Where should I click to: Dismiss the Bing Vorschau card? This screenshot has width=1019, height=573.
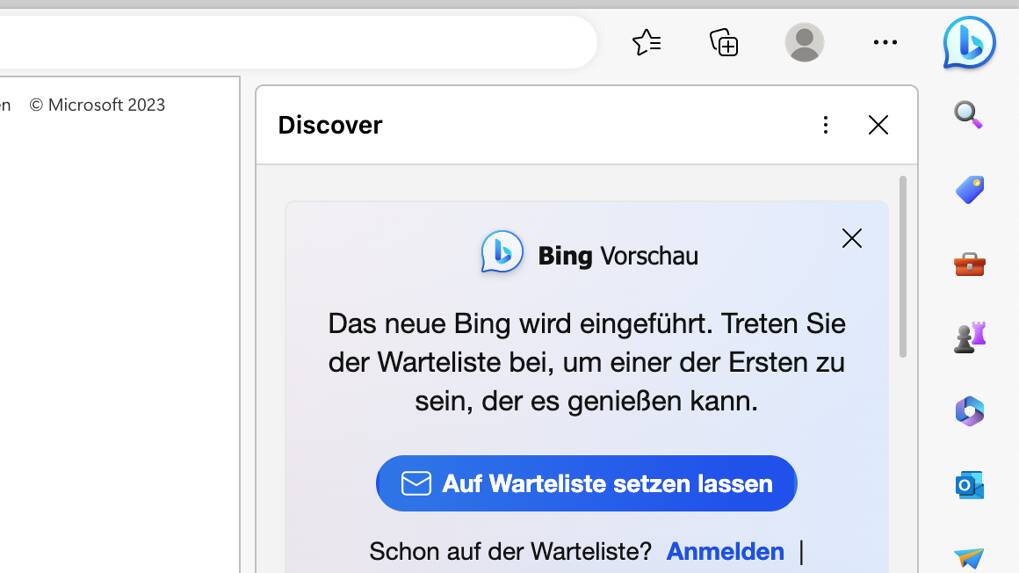(852, 238)
